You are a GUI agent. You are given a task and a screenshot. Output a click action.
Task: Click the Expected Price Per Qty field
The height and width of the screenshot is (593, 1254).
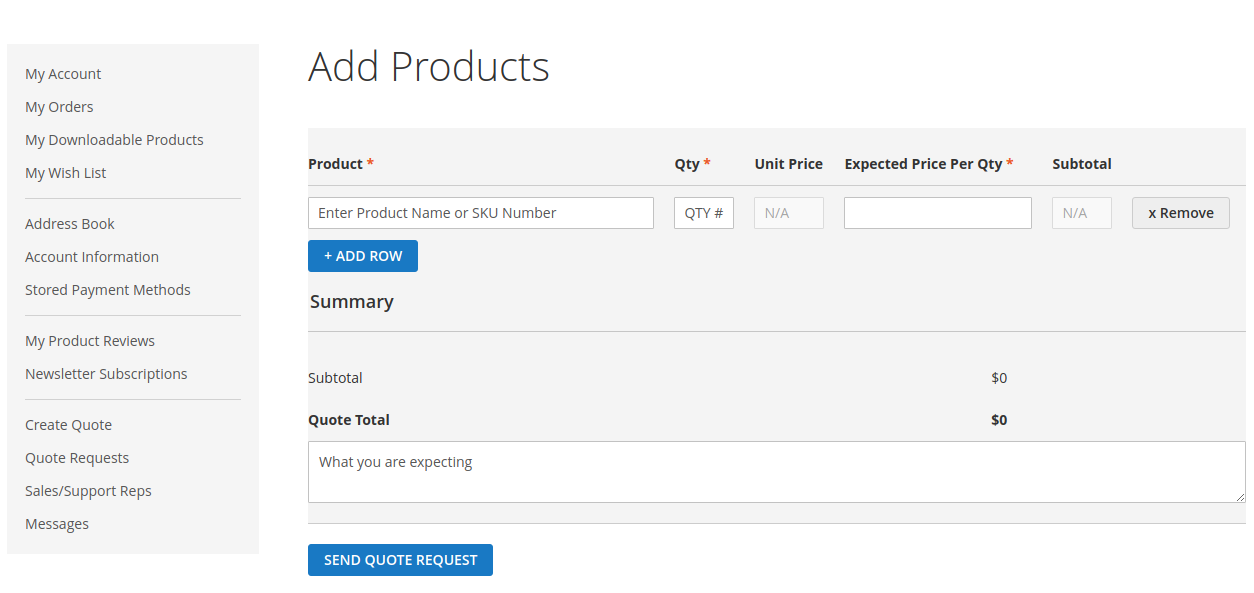[x=937, y=213]
